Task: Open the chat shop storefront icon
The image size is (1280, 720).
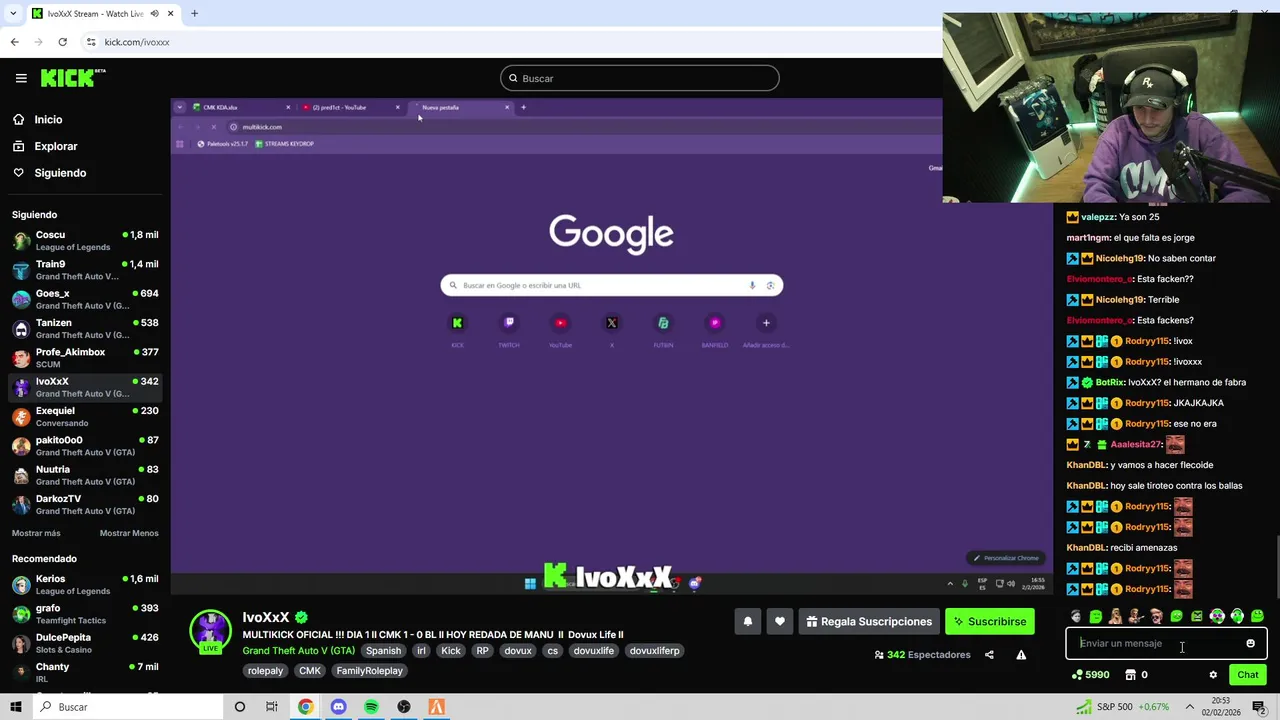Action: point(1131,675)
